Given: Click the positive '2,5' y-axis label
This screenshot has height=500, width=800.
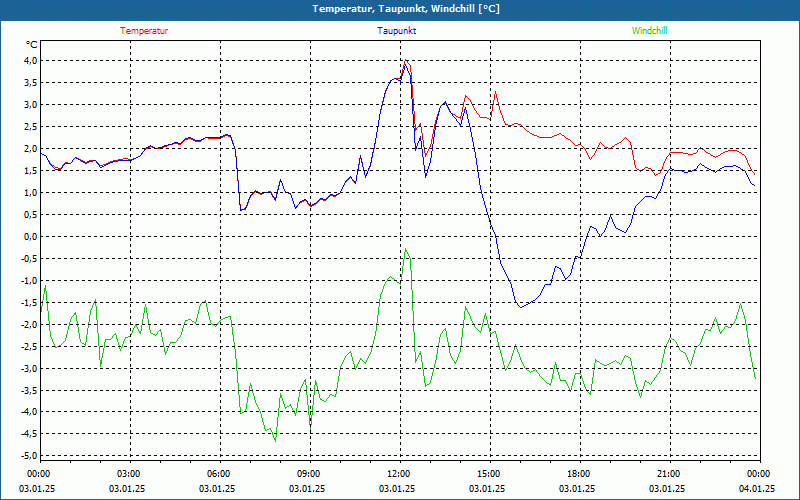Looking at the screenshot, I should coord(31,127).
